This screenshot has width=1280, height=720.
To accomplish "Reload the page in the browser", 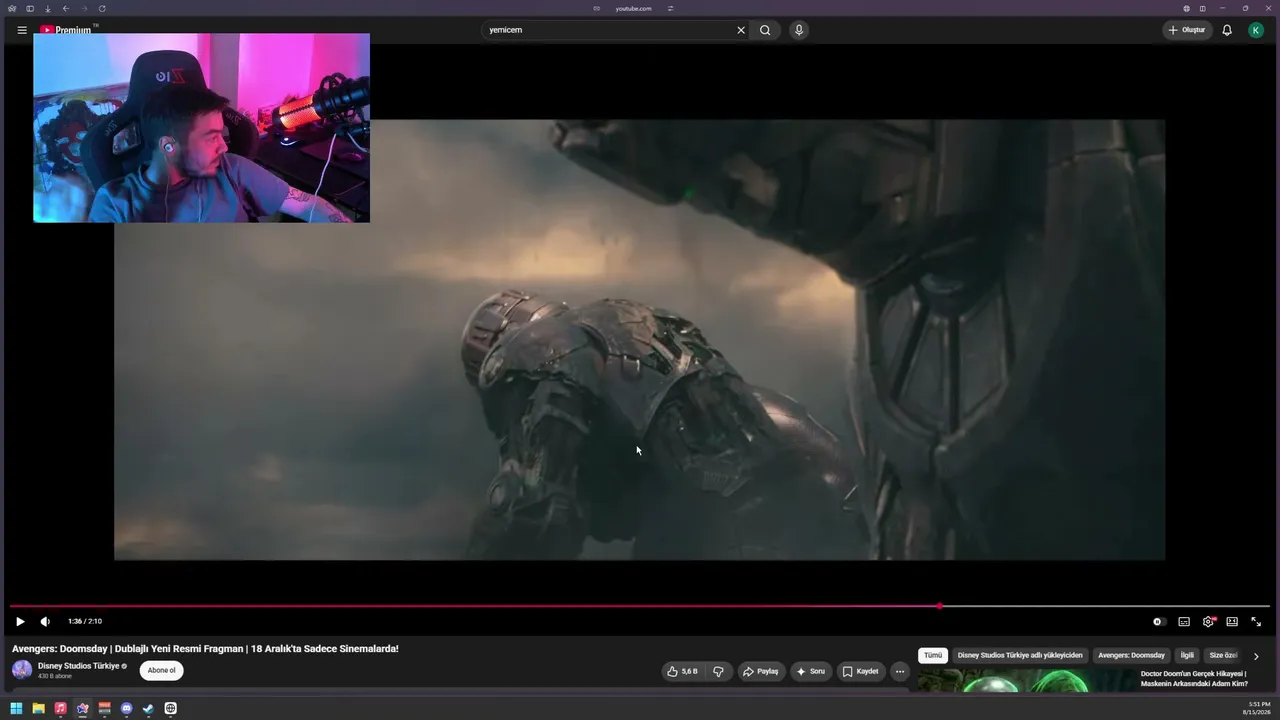I will click(x=102, y=8).
